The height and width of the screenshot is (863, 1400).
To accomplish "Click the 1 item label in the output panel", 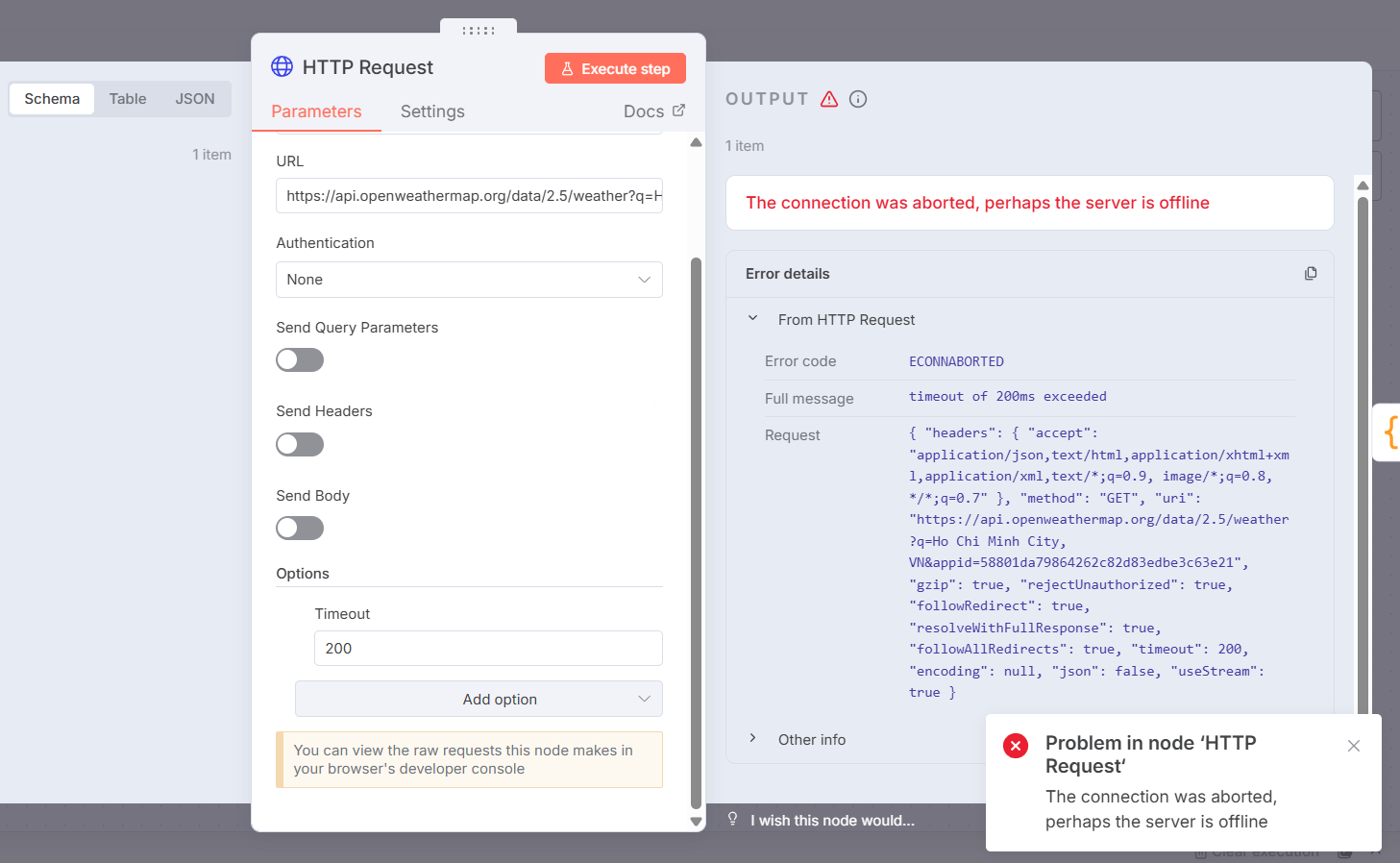I will click(x=745, y=146).
